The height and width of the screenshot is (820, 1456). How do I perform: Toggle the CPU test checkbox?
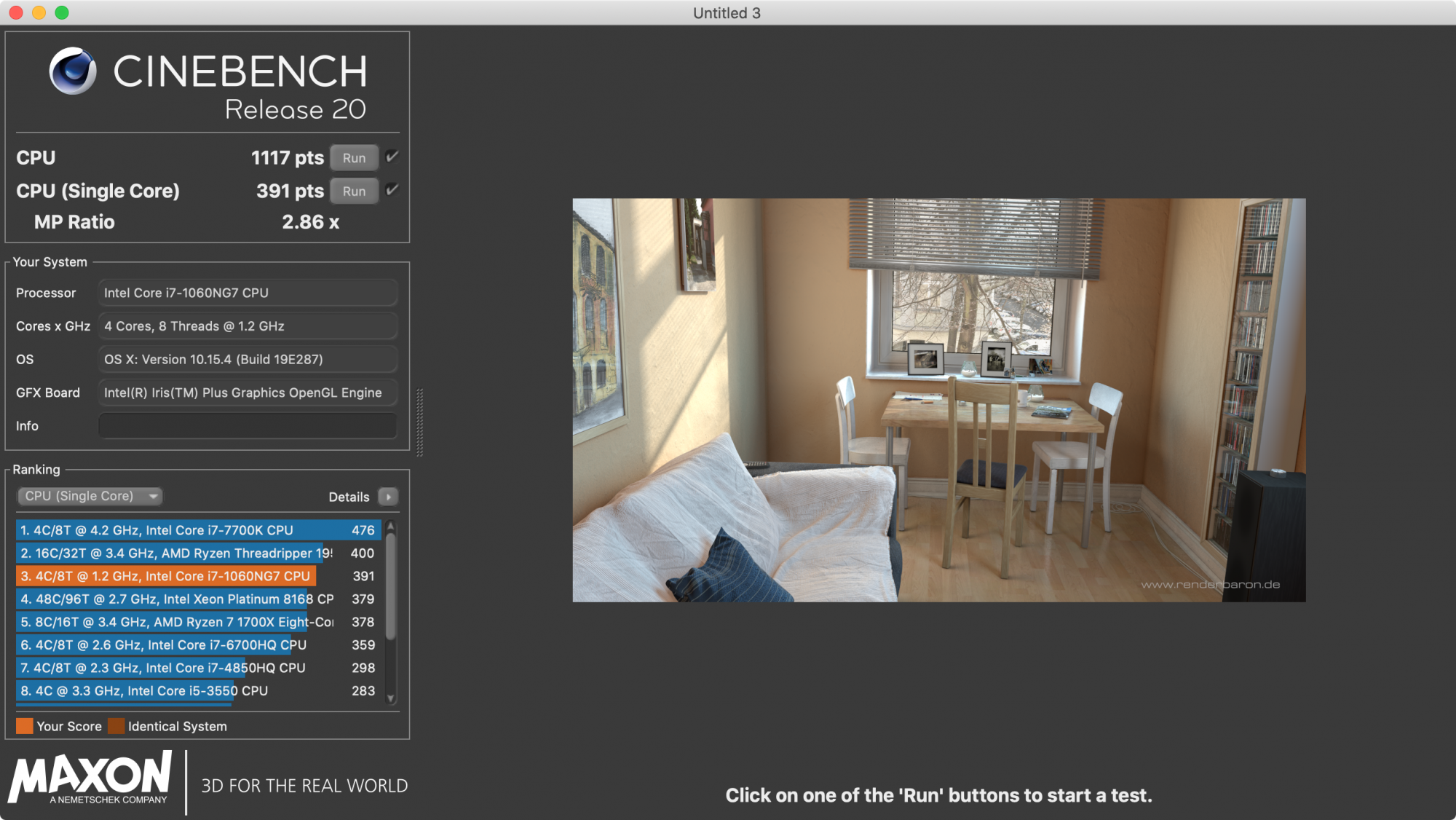[x=392, y=157]
